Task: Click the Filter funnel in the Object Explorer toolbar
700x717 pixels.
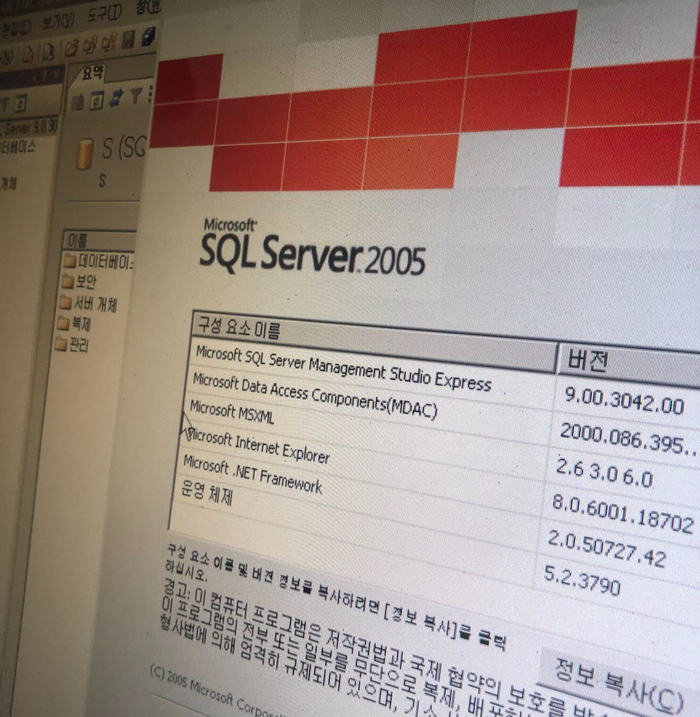Action: [5, 104]
